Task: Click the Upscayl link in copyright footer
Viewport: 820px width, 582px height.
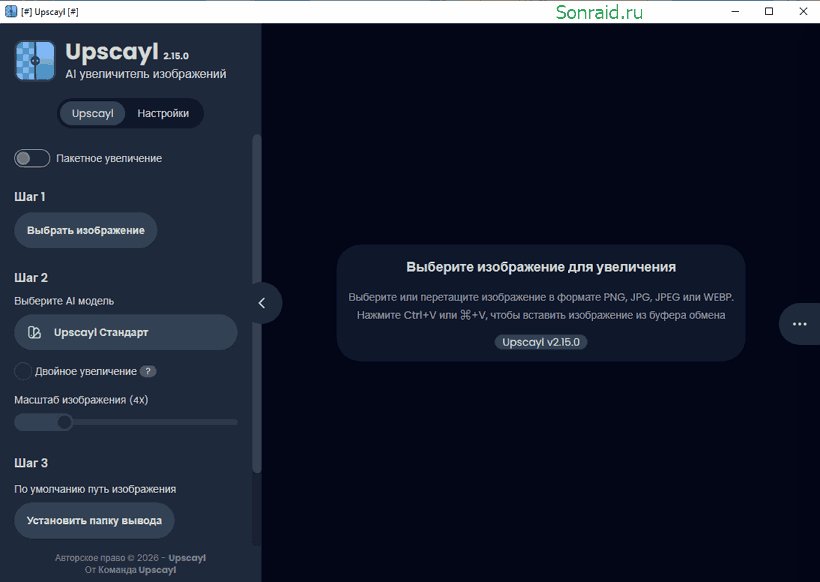Action: [187, 558]
